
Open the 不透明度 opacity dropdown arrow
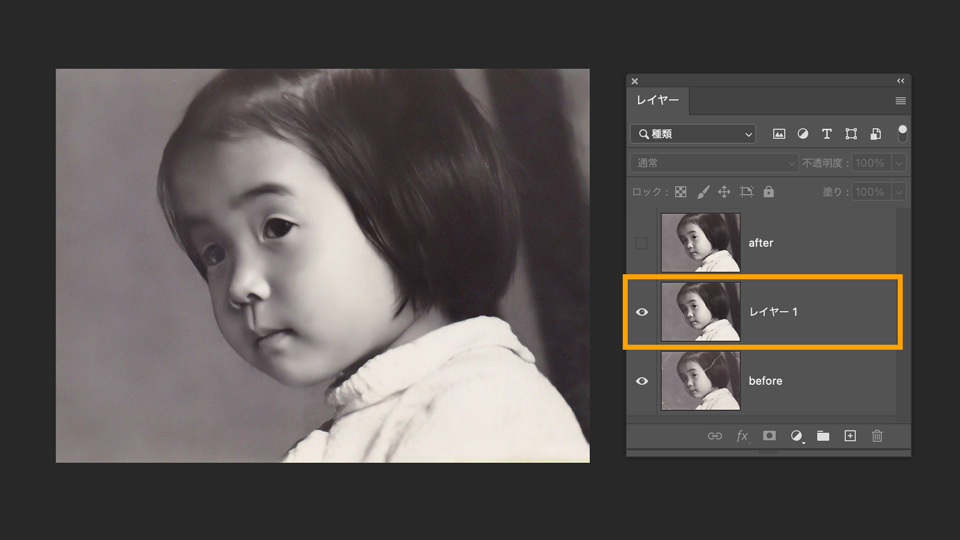pos(899,163)
